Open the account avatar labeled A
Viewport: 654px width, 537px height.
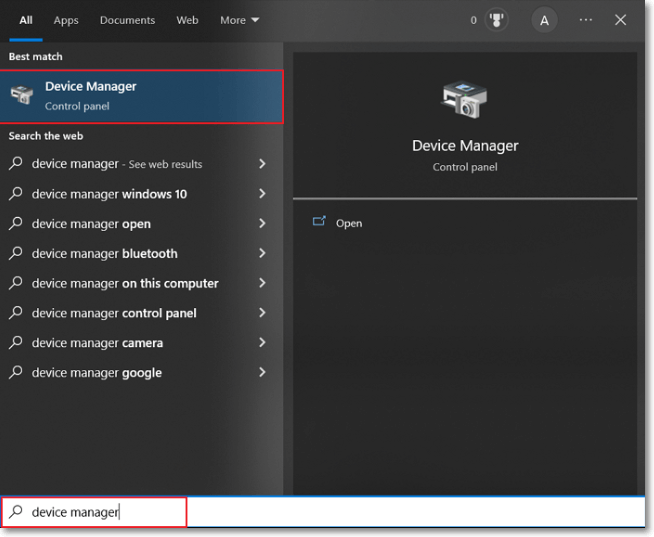(x=544, y=20)
